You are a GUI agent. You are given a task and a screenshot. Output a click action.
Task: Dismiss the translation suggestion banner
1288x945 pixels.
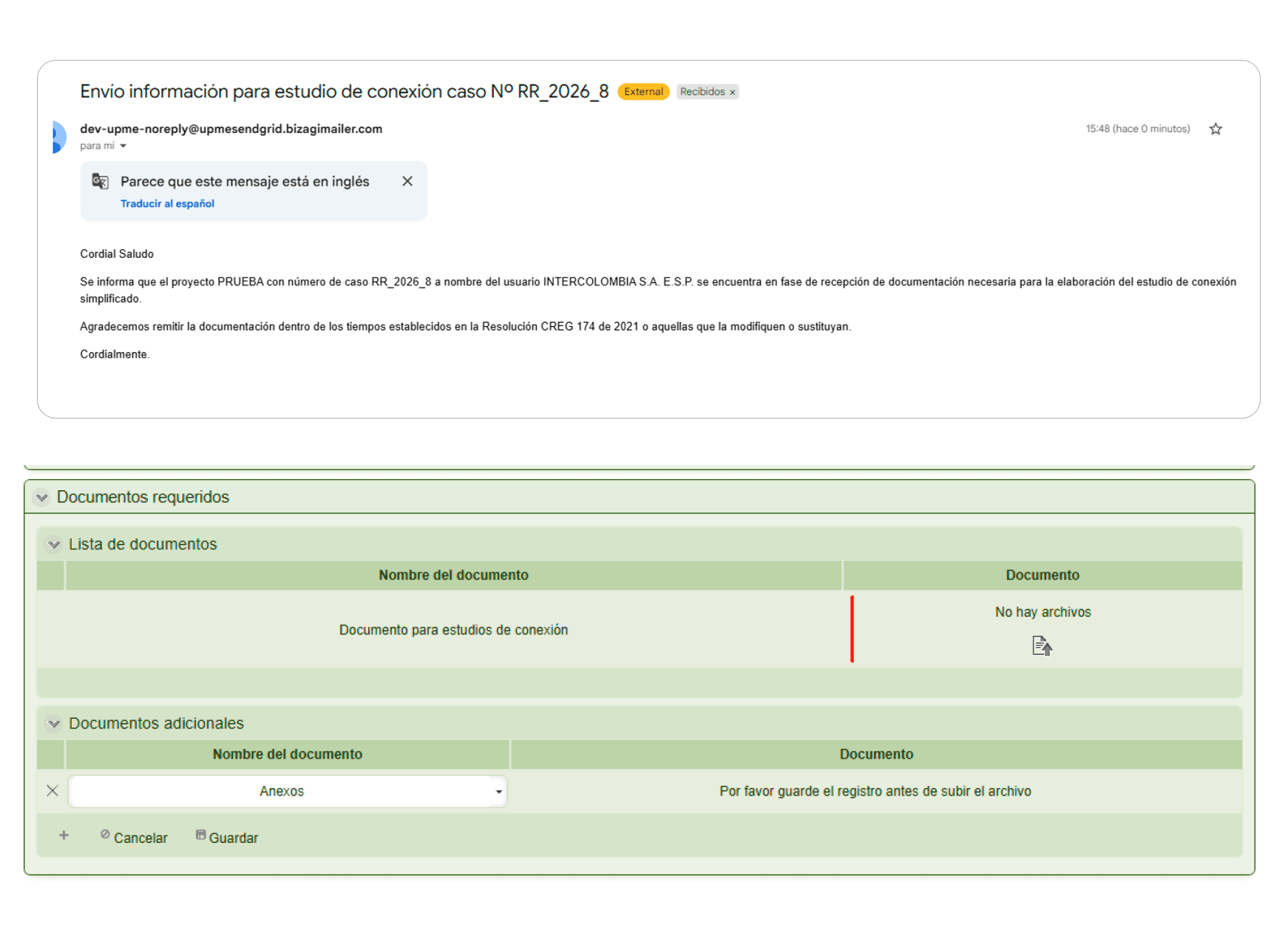[407, 181]
